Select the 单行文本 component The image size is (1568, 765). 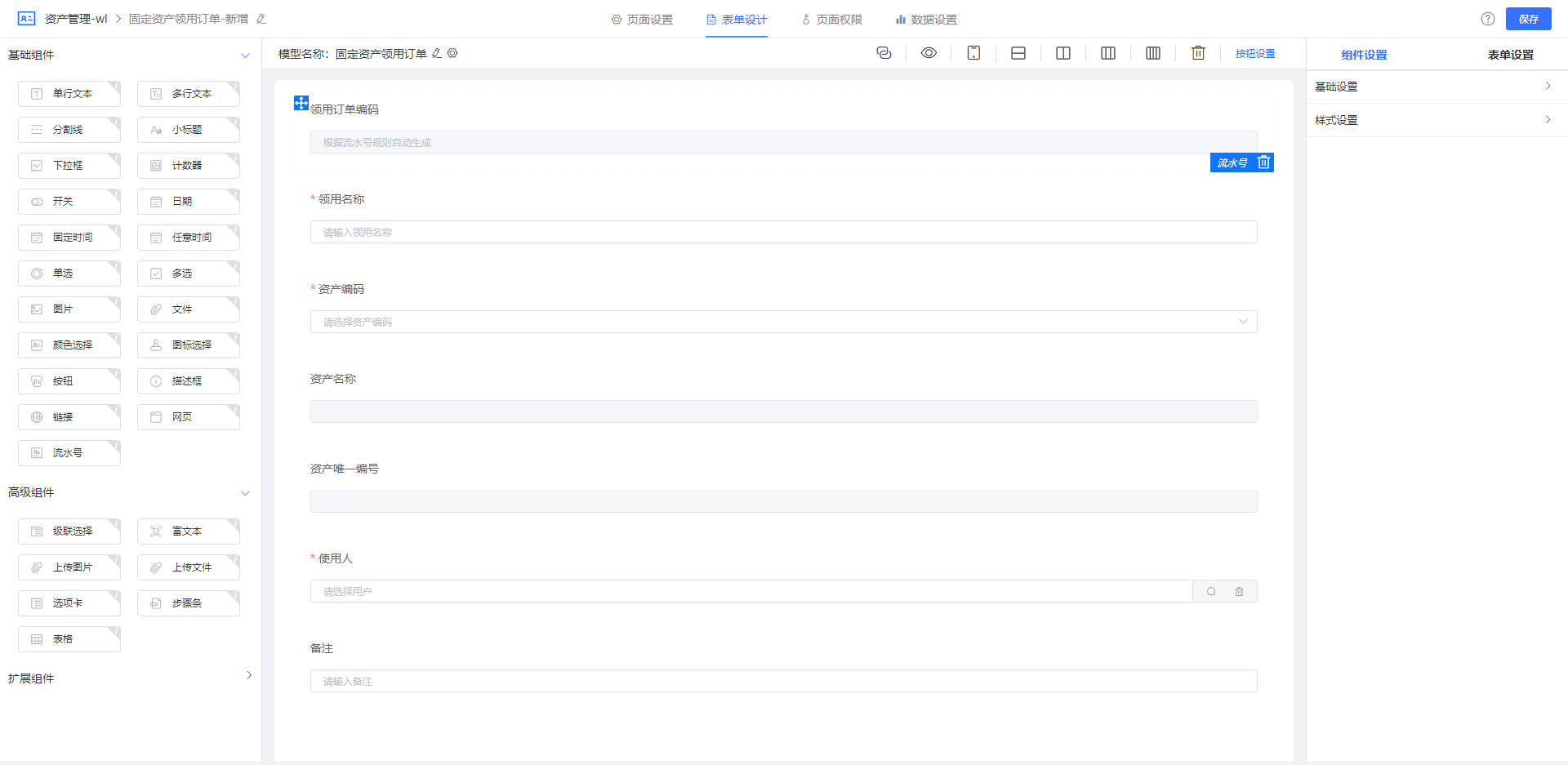[69, 94]
